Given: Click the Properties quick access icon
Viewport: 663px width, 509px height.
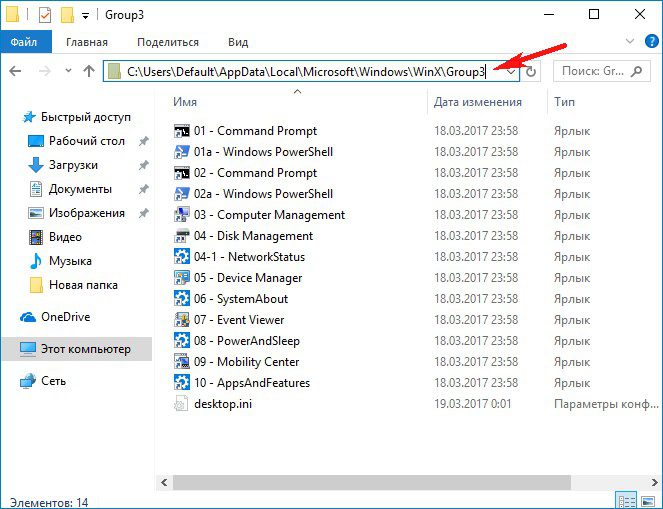Looking at the screenshot, I should point(45,15).
